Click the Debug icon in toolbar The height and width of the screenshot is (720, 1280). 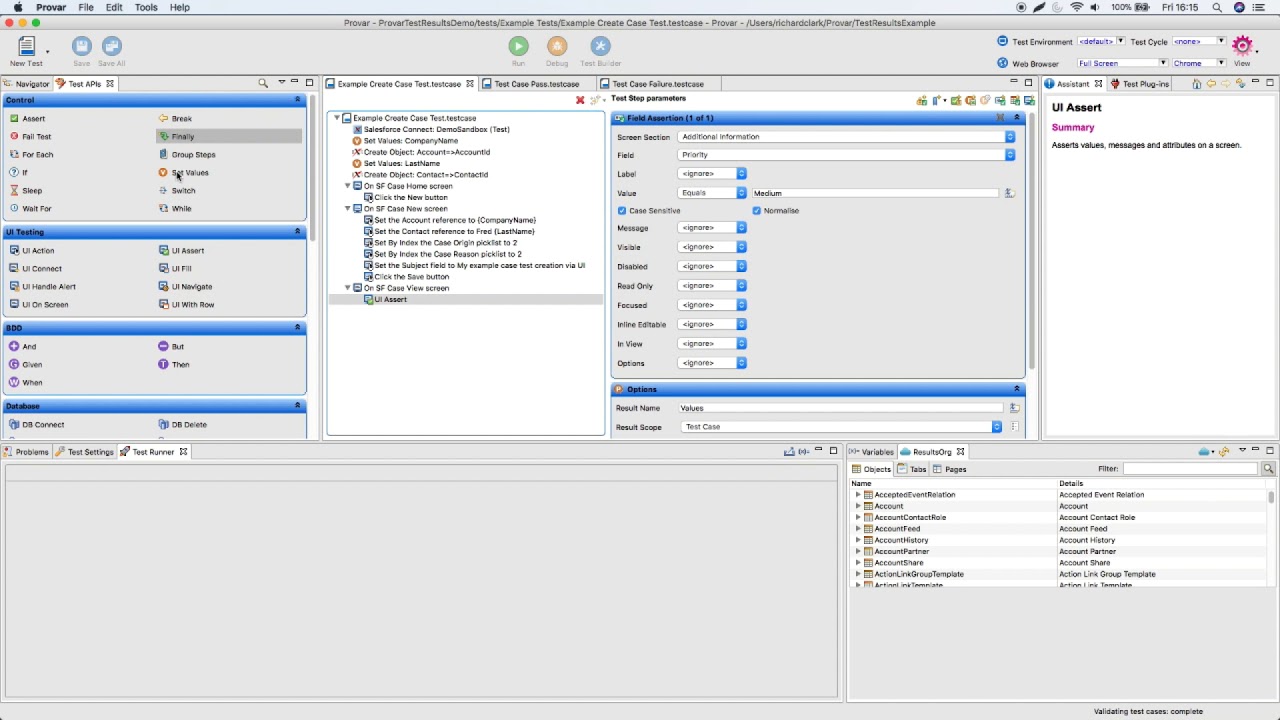[x=557, y=47]
